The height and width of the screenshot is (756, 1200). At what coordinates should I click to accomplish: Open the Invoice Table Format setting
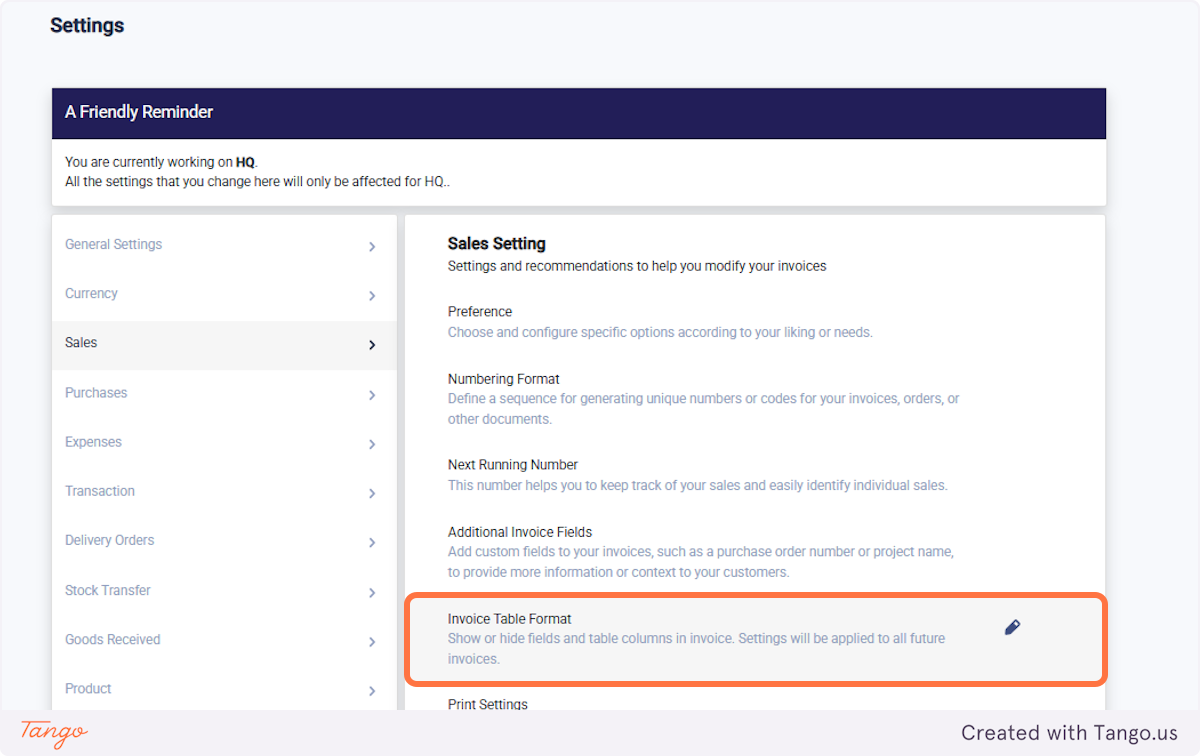point(755,639)
